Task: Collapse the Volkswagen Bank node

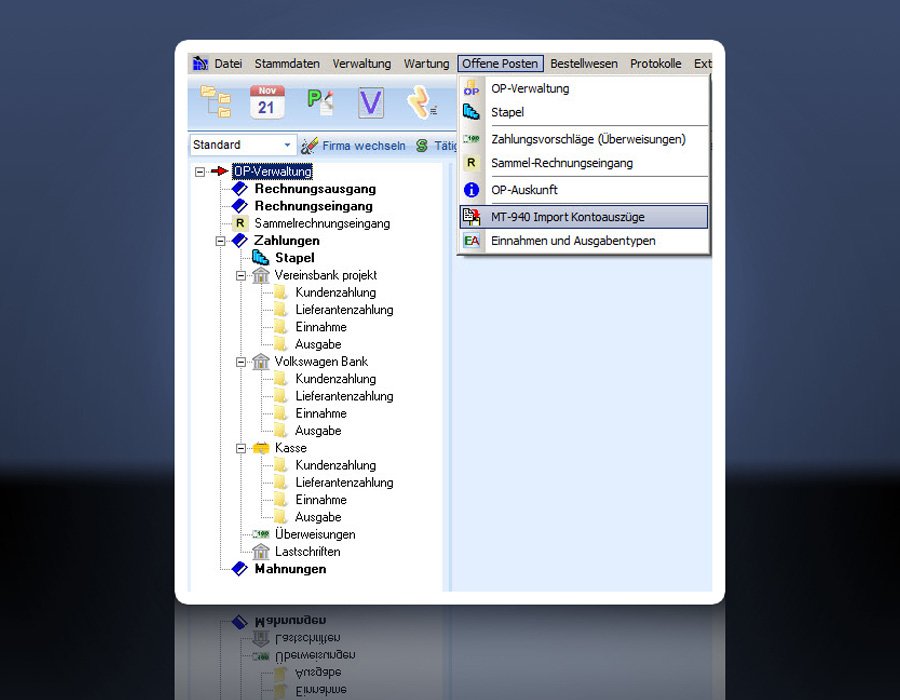Action: 241,362
